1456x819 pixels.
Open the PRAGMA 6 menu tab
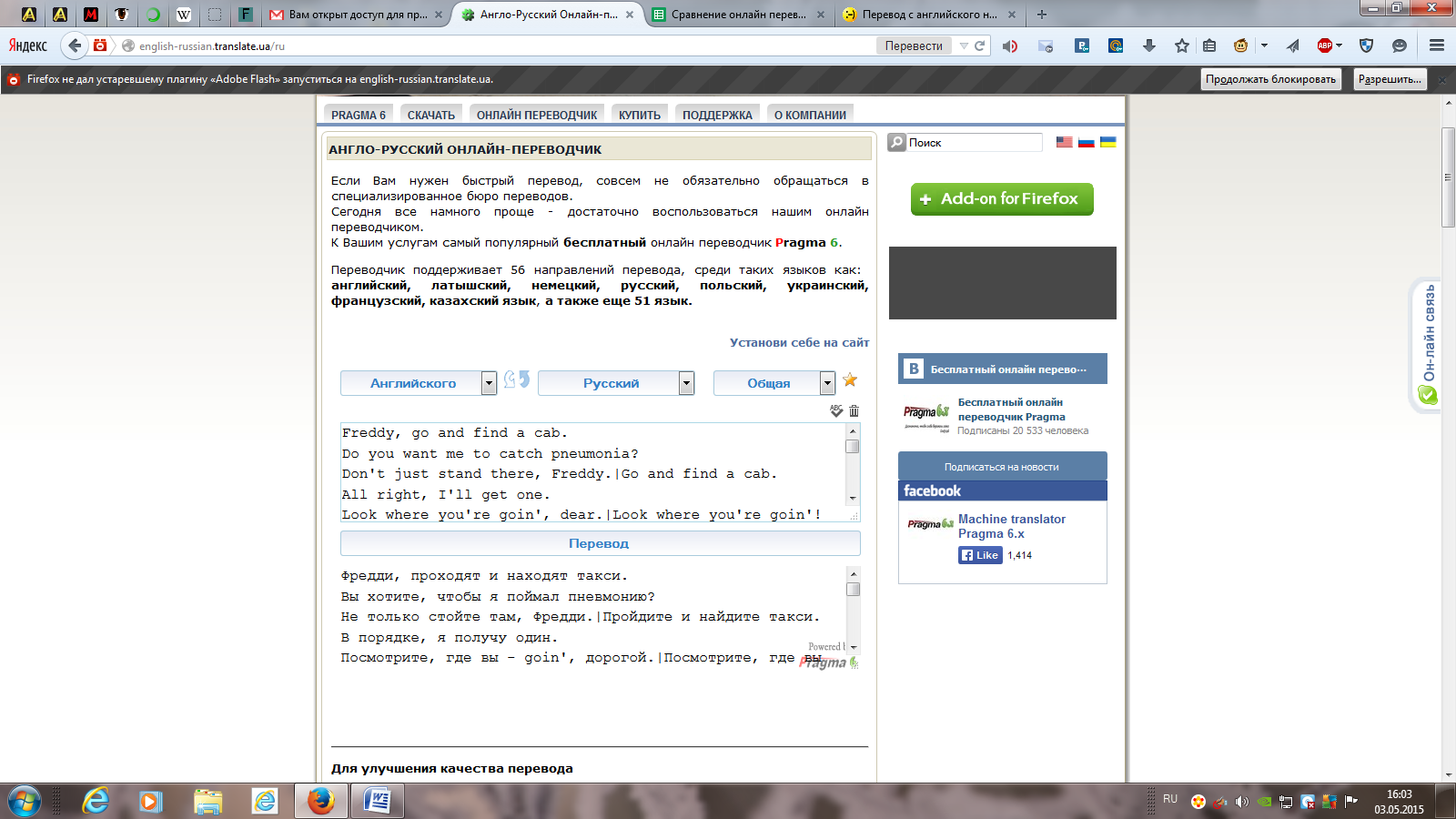click(x=359, y=115)
